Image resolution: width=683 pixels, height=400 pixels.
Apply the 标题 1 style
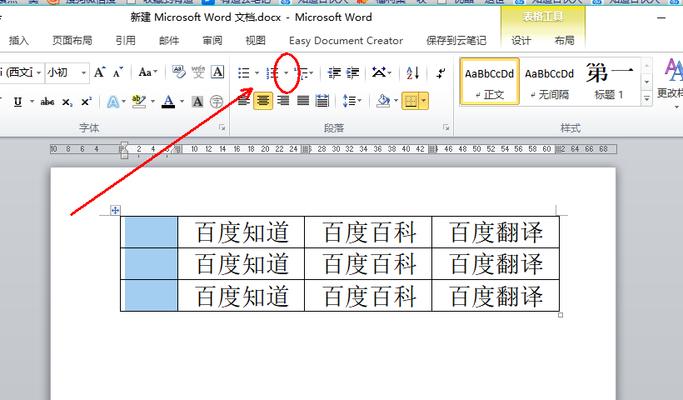(609, 81)
